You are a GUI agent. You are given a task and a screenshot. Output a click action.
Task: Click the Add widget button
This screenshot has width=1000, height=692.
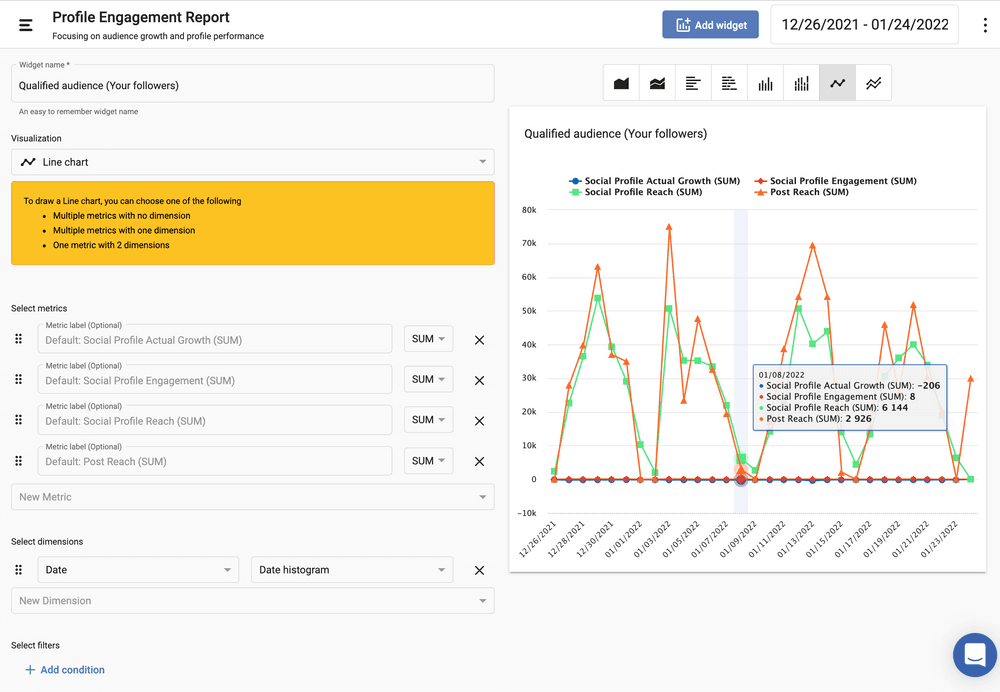coord(710,25)
